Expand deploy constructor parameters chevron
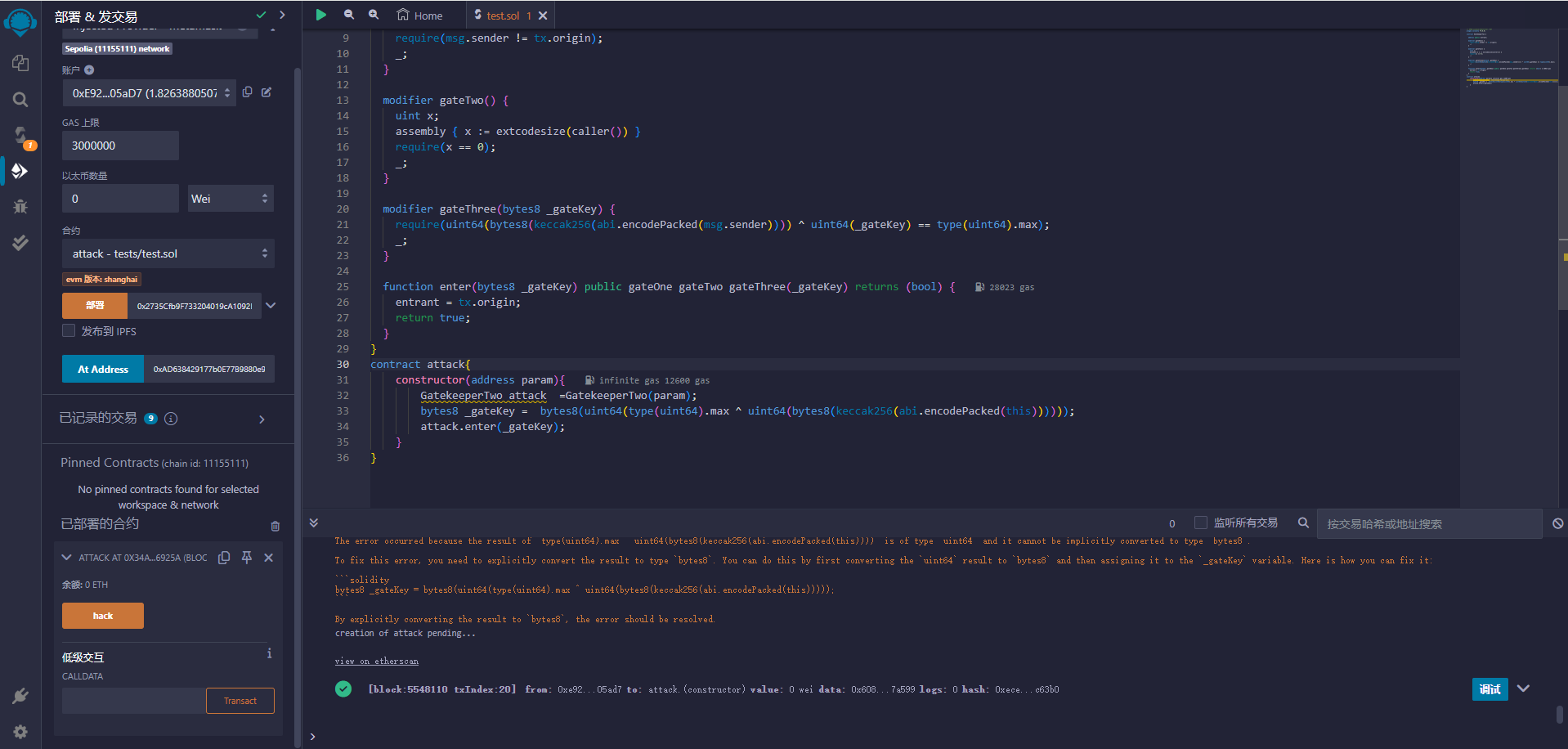This screenshot has width=1568, height=749. pyautogui.click(x=271, y=306)
